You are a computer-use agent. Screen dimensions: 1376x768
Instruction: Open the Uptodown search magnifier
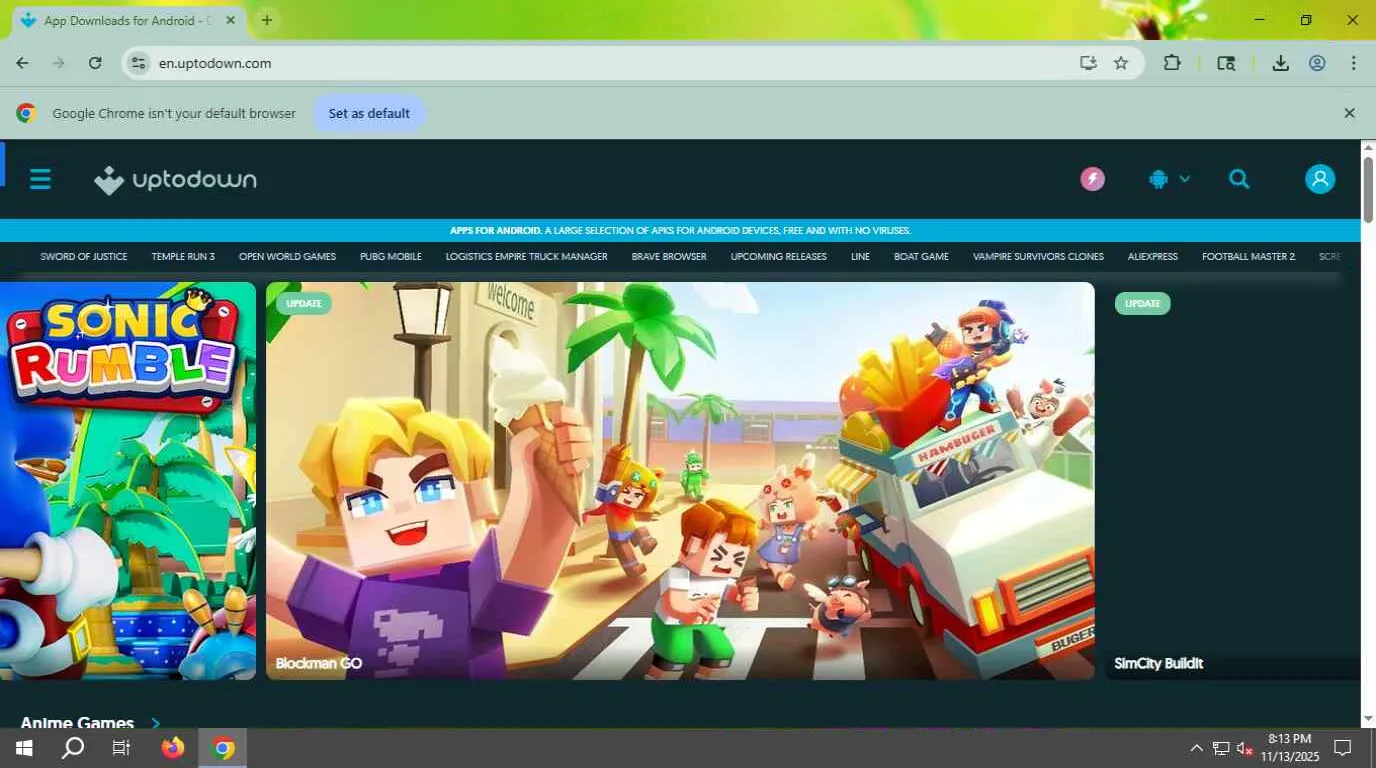[1239, 179]
